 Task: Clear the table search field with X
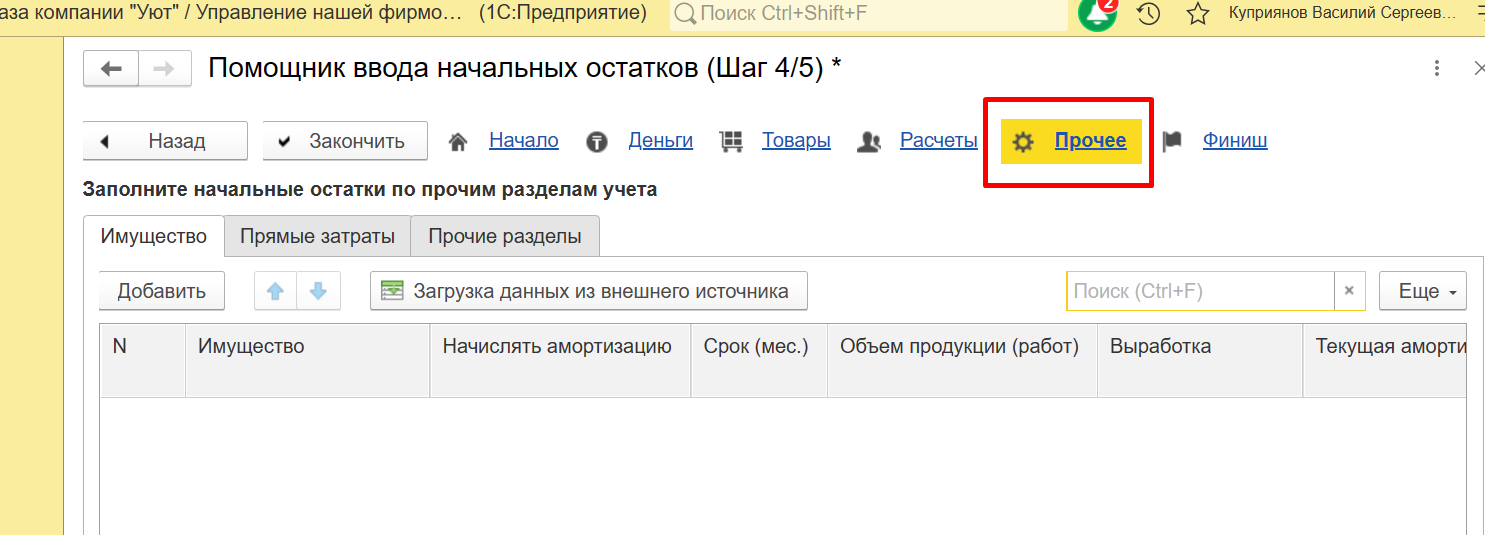point(1348,291)
